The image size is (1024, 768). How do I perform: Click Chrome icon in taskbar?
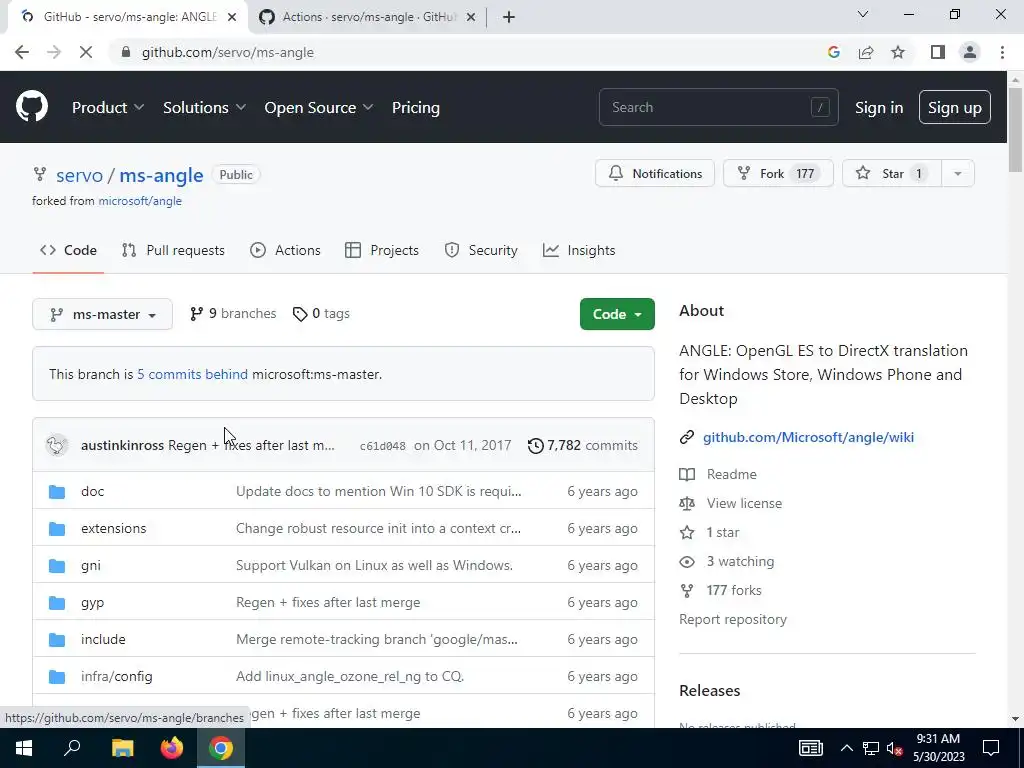(x=221, y=748)
